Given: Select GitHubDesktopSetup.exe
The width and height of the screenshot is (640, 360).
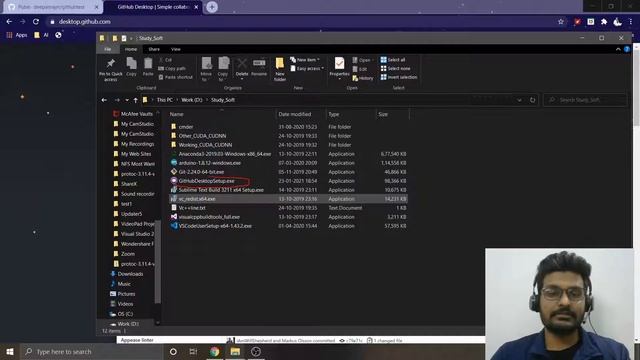Looking at the screenshot, I should (x=206, y=181).
